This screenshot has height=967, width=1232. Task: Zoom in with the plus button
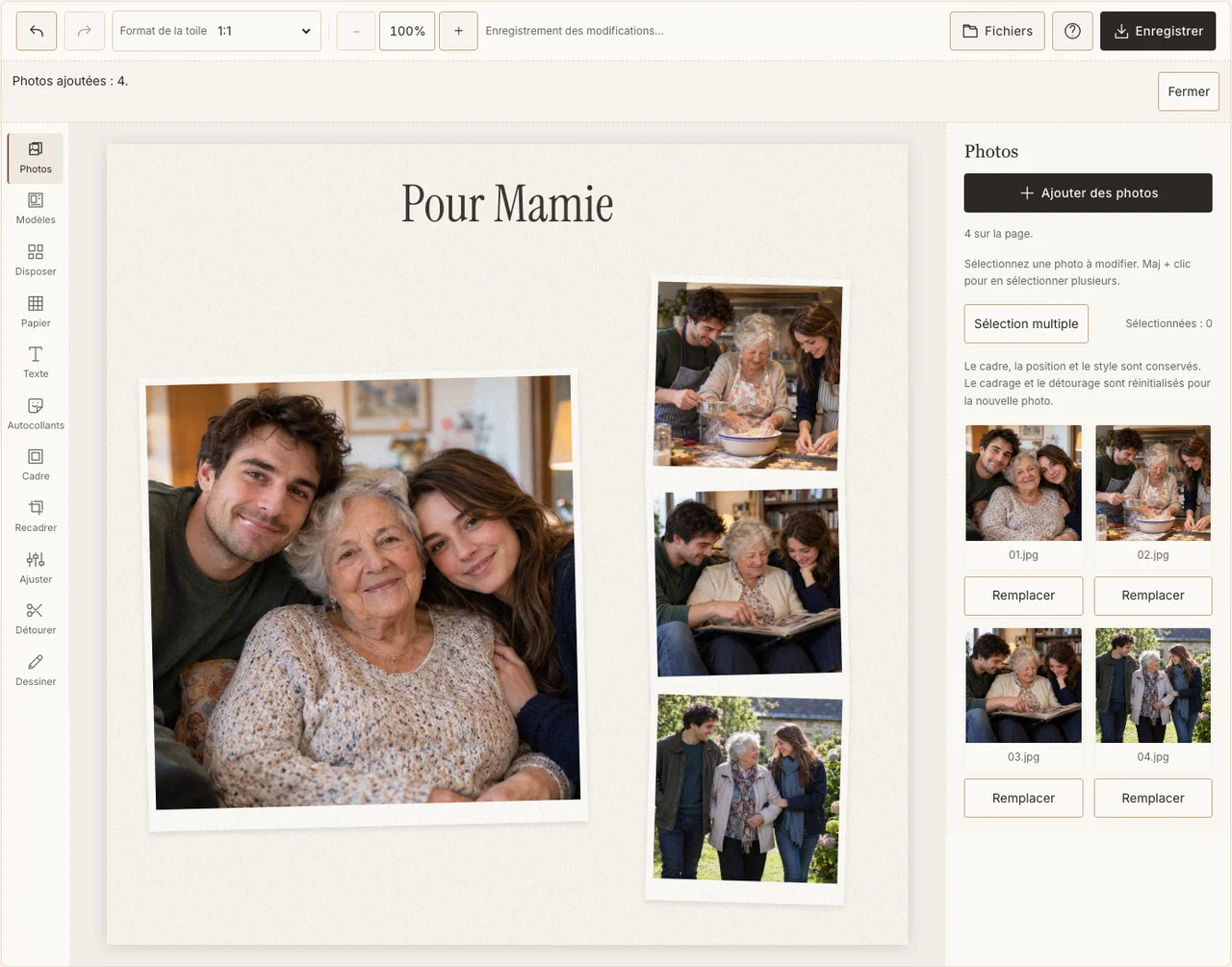458,31
